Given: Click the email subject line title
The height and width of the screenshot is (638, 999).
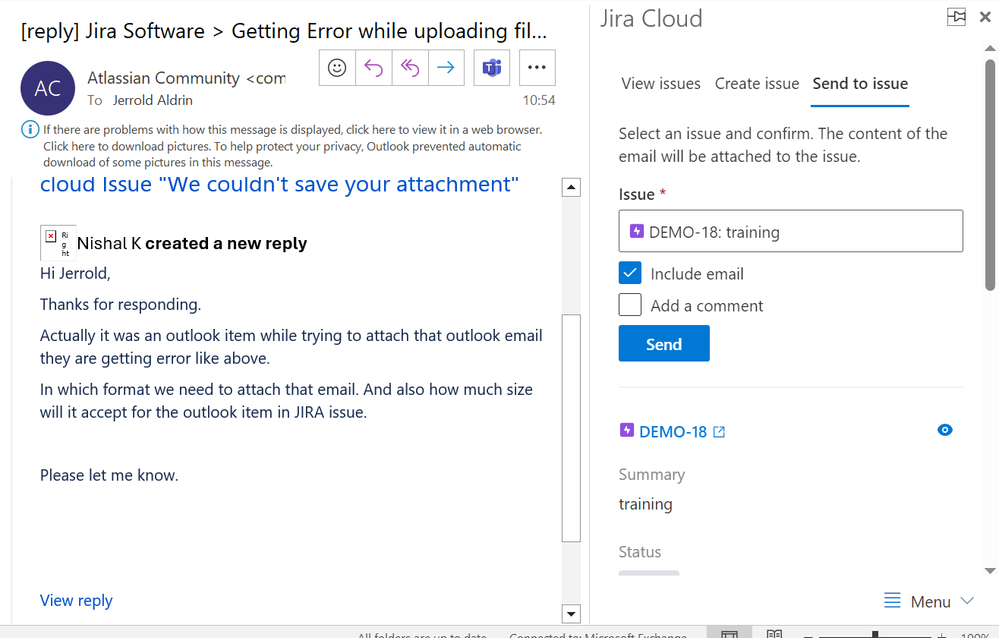Looking at the screenshot, I should coord(284,31).
